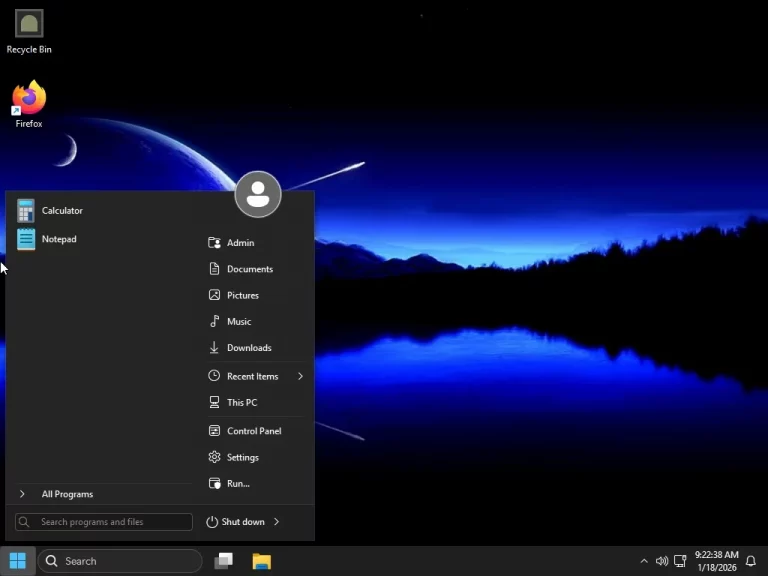
Task: Expand the Recent Items submenu
Action: coord(299,376)
